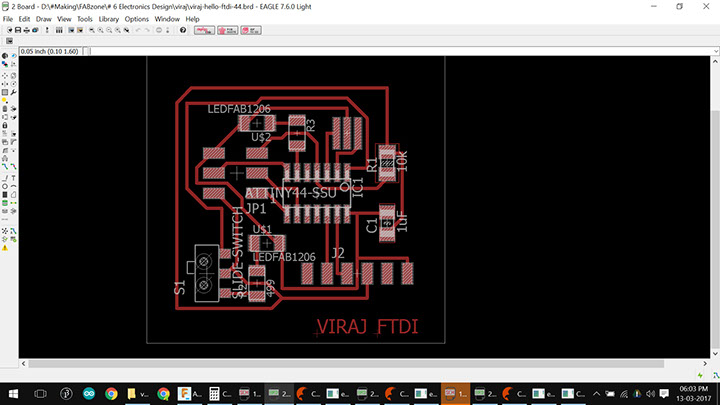Screen dimensions: 720x405
Task: Print the board layout
Action: pos(26,30)
